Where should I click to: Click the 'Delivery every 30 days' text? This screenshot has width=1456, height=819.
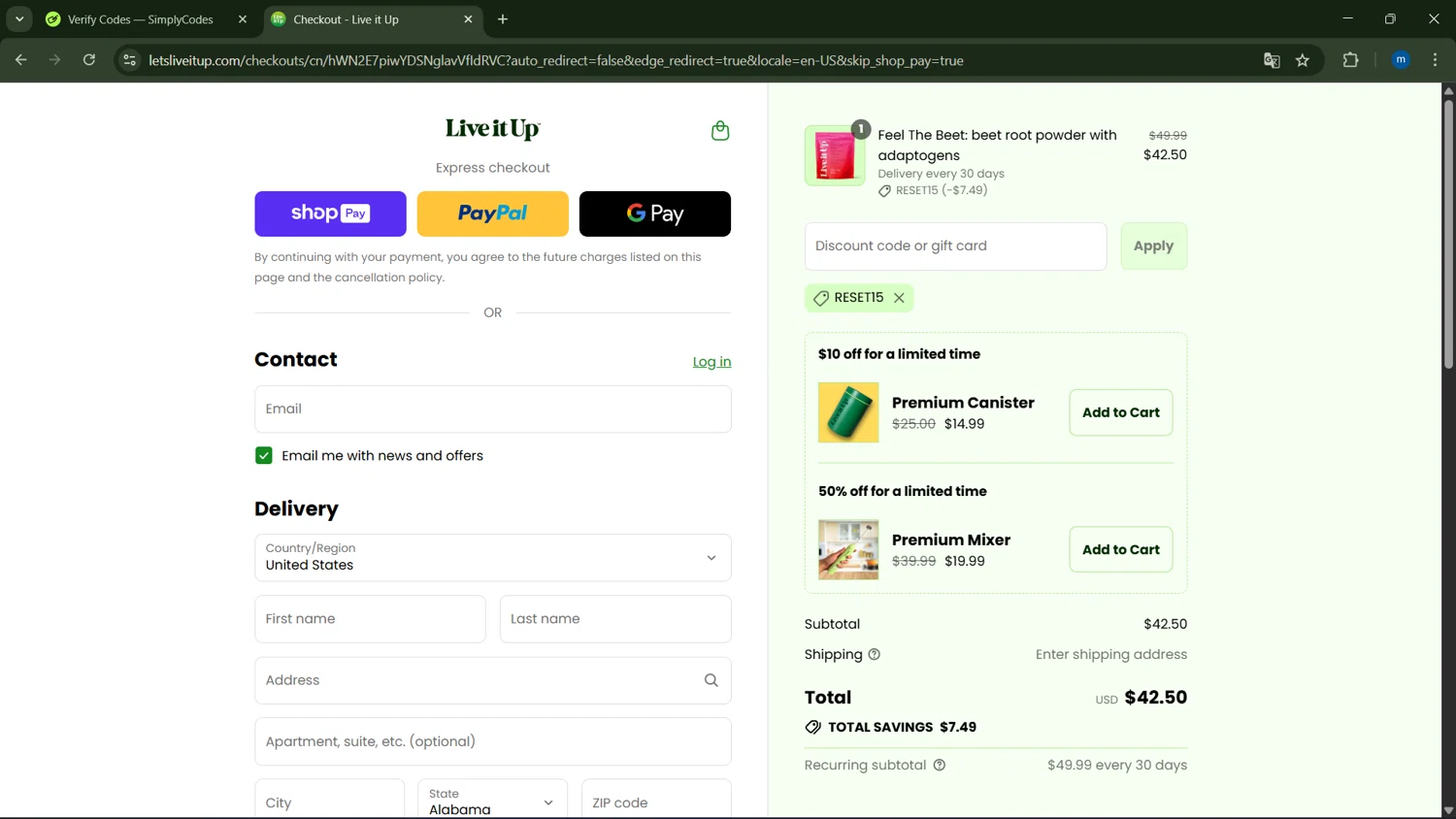point(942,174)
